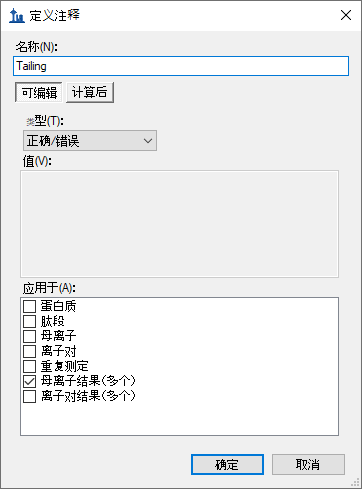
Task: Switch to the 可编辑 tab
Action: click(x=39, y=92)
